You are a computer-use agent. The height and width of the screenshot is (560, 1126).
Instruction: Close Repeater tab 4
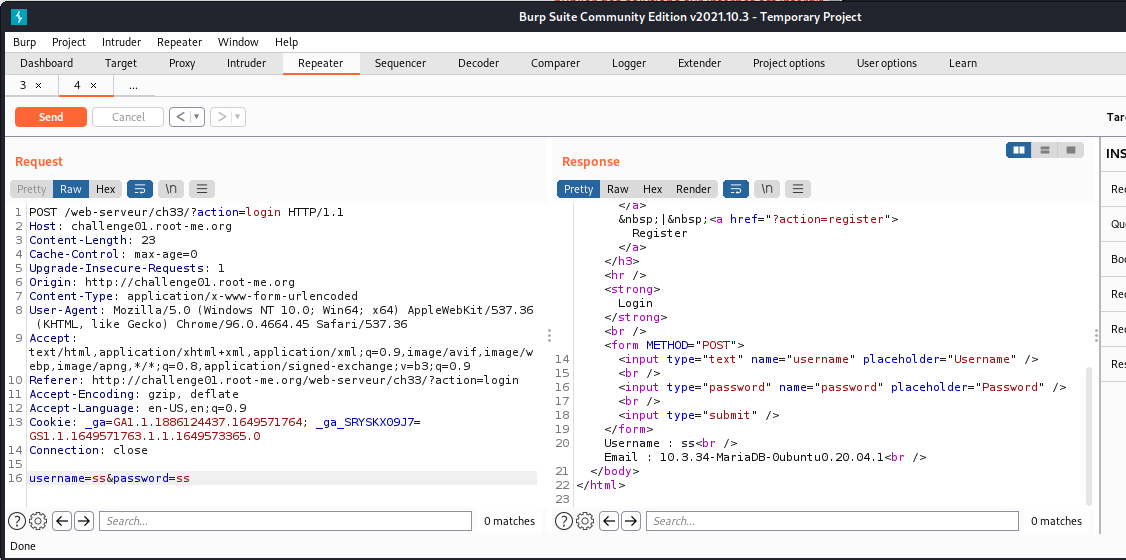pos(93,85)
